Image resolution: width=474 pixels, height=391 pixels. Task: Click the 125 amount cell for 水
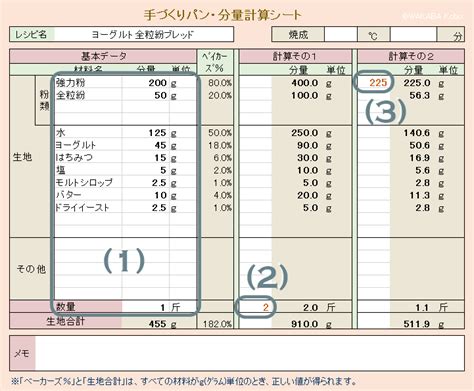point(146,133)
